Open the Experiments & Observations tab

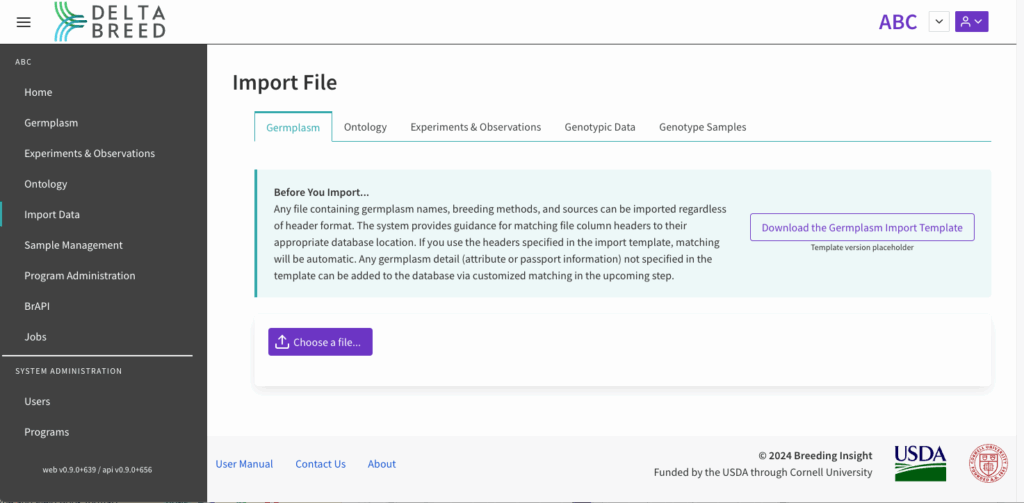click(x=475, y=127)
